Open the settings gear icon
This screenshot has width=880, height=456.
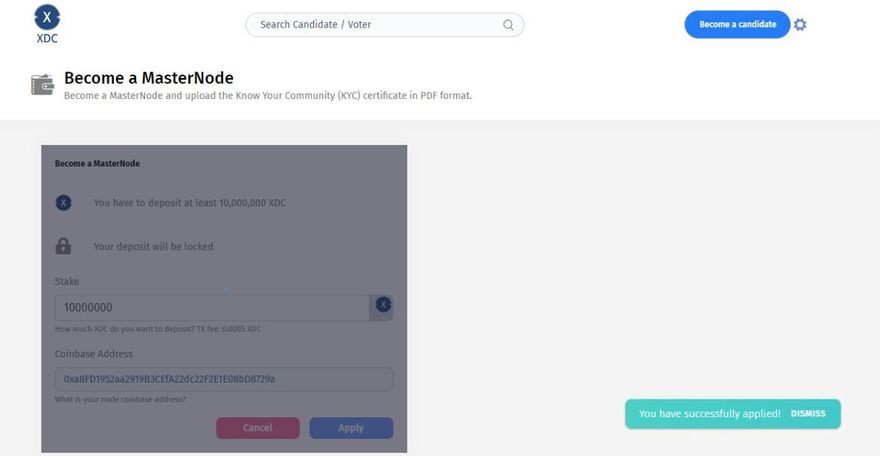800,25
